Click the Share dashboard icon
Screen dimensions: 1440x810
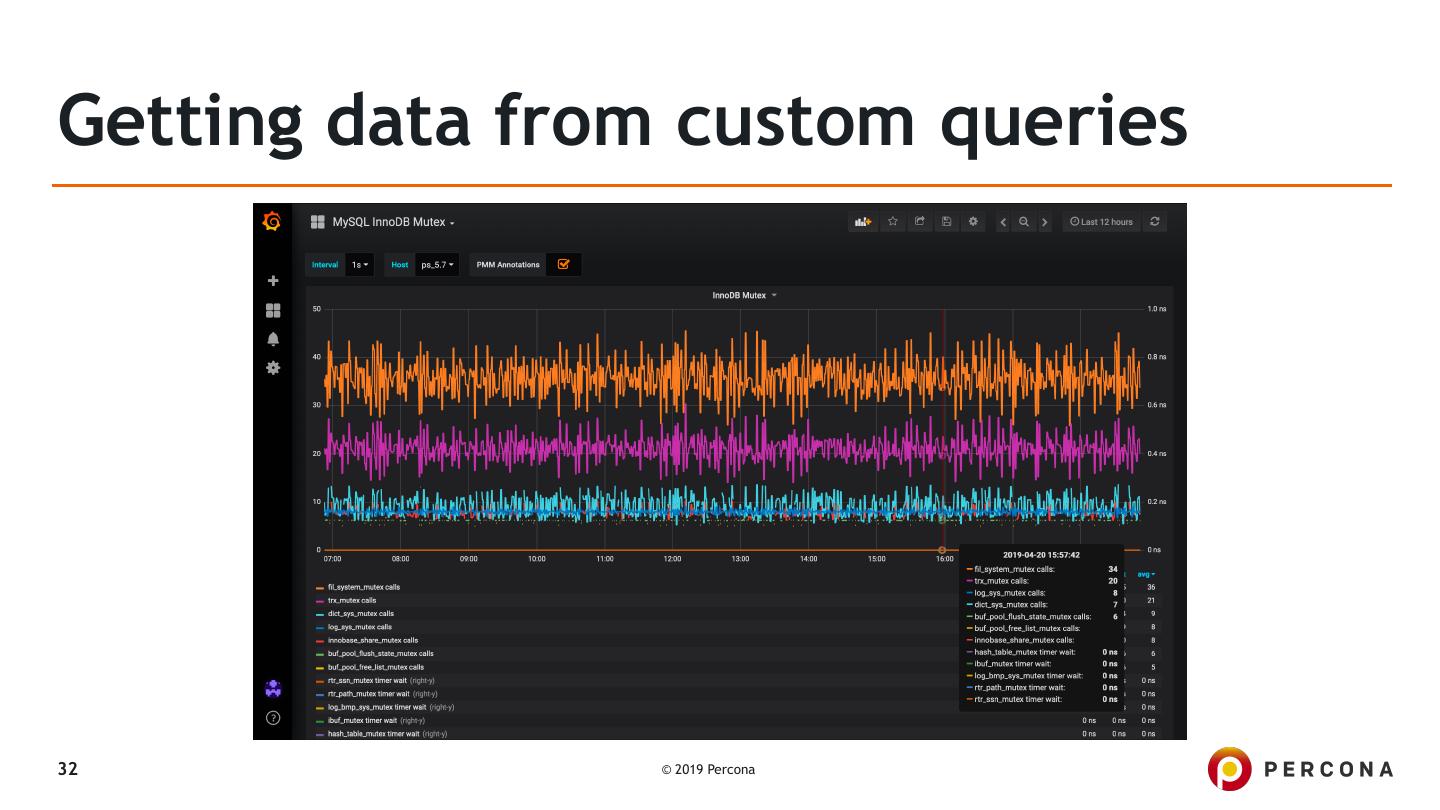[918, 222]
